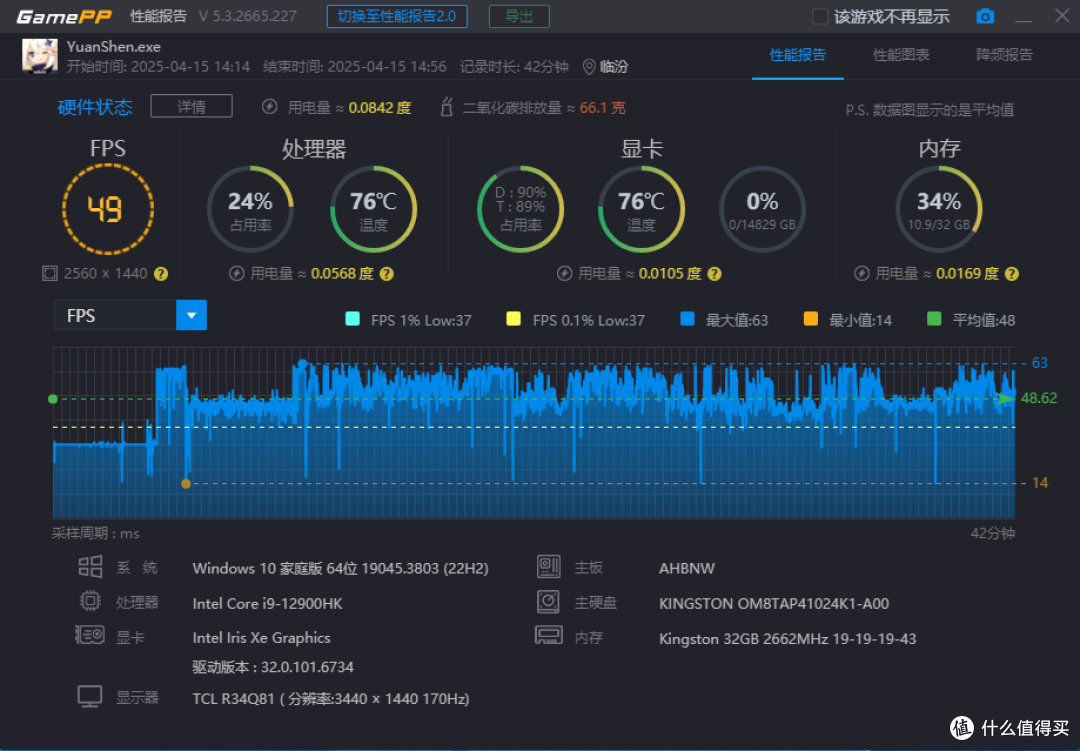The width and height of the screenshot is (1080, 751).
Task: Click the help icon after 0.0169 度
Action: point(1011,274)
